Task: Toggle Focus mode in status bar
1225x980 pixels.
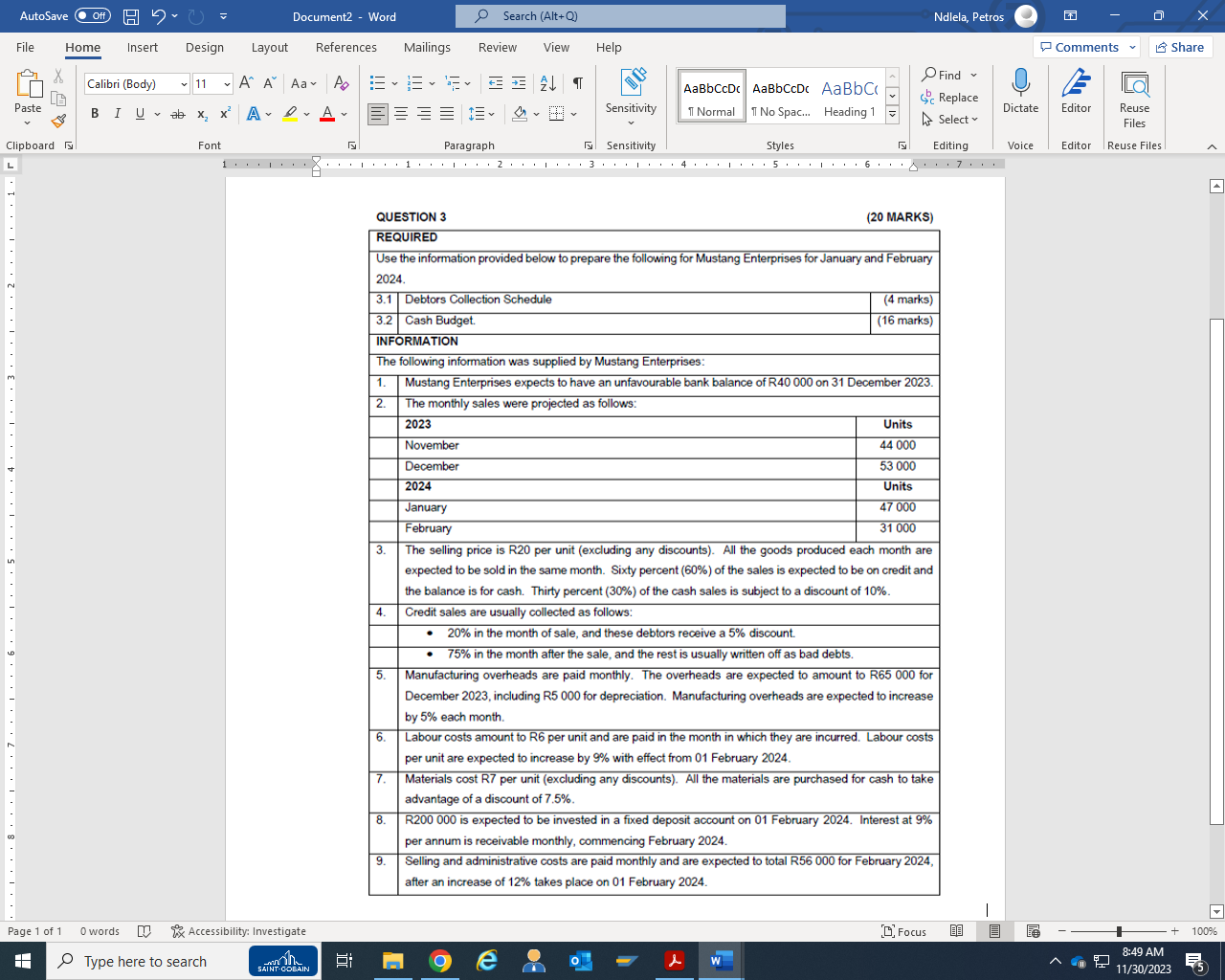Action: click(904, 931)
